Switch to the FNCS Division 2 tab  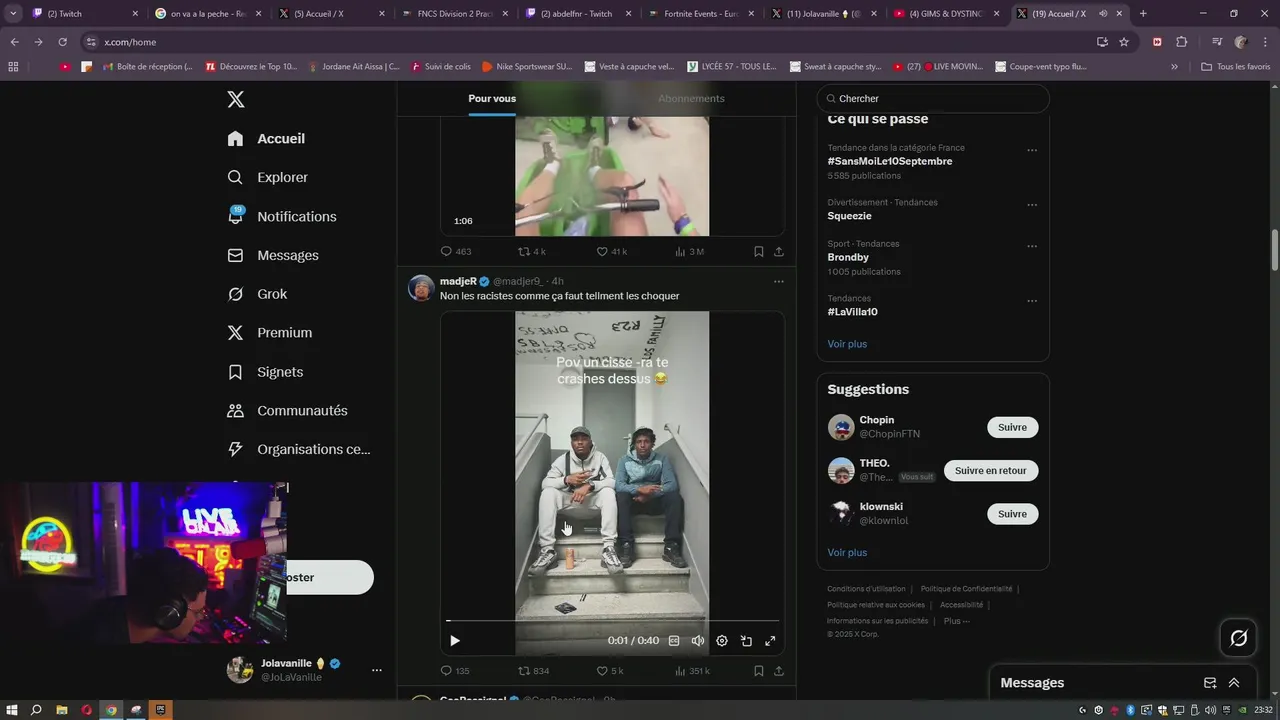(452, 14)
